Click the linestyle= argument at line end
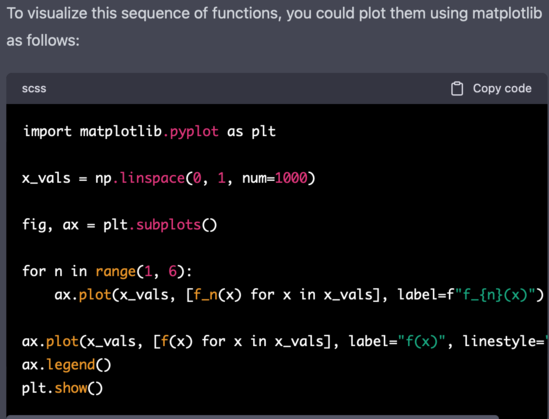The width and height of the screenshot is (549, 419). coord(502,341)
